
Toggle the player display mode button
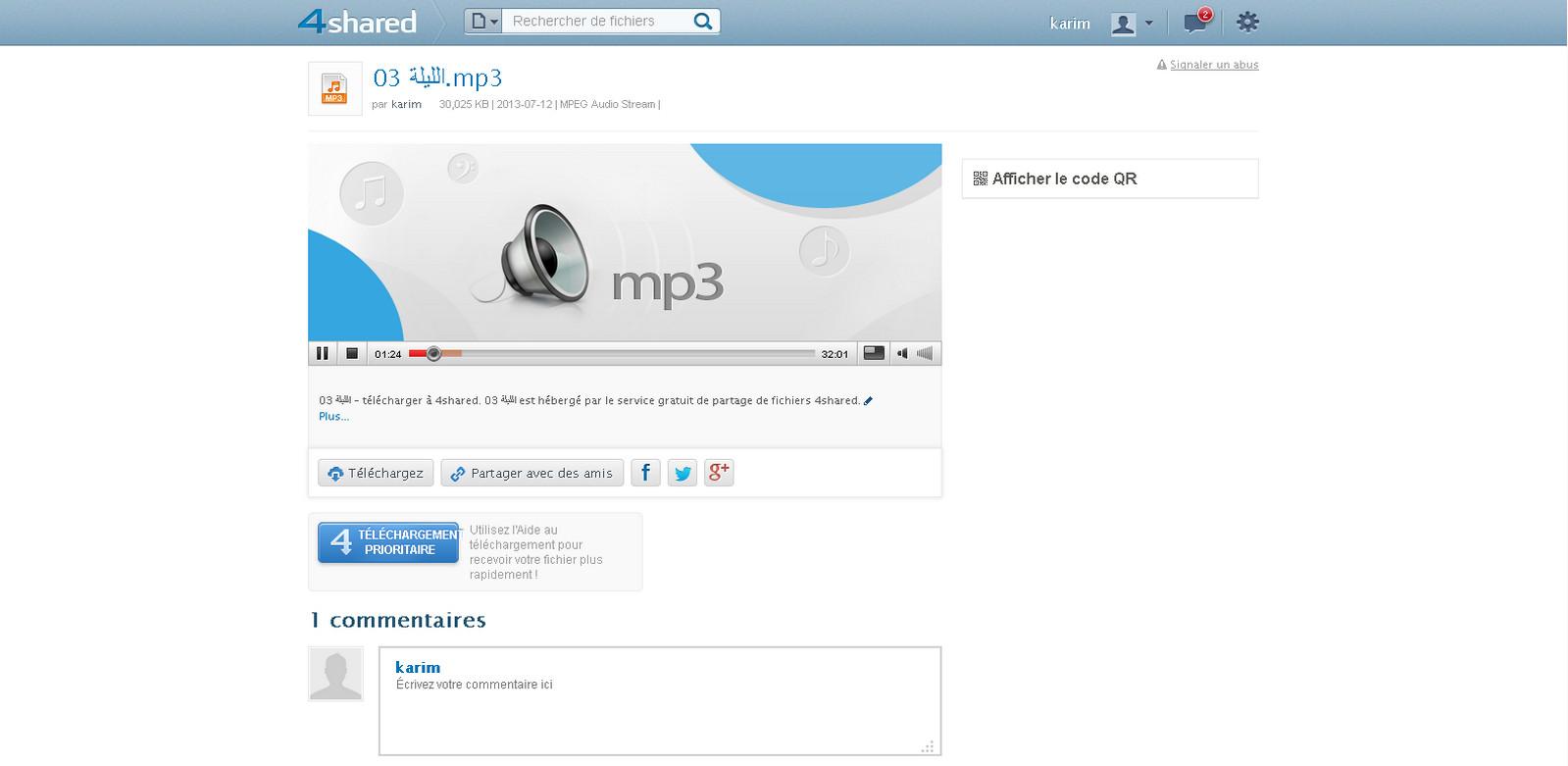(x=873, y=353)
